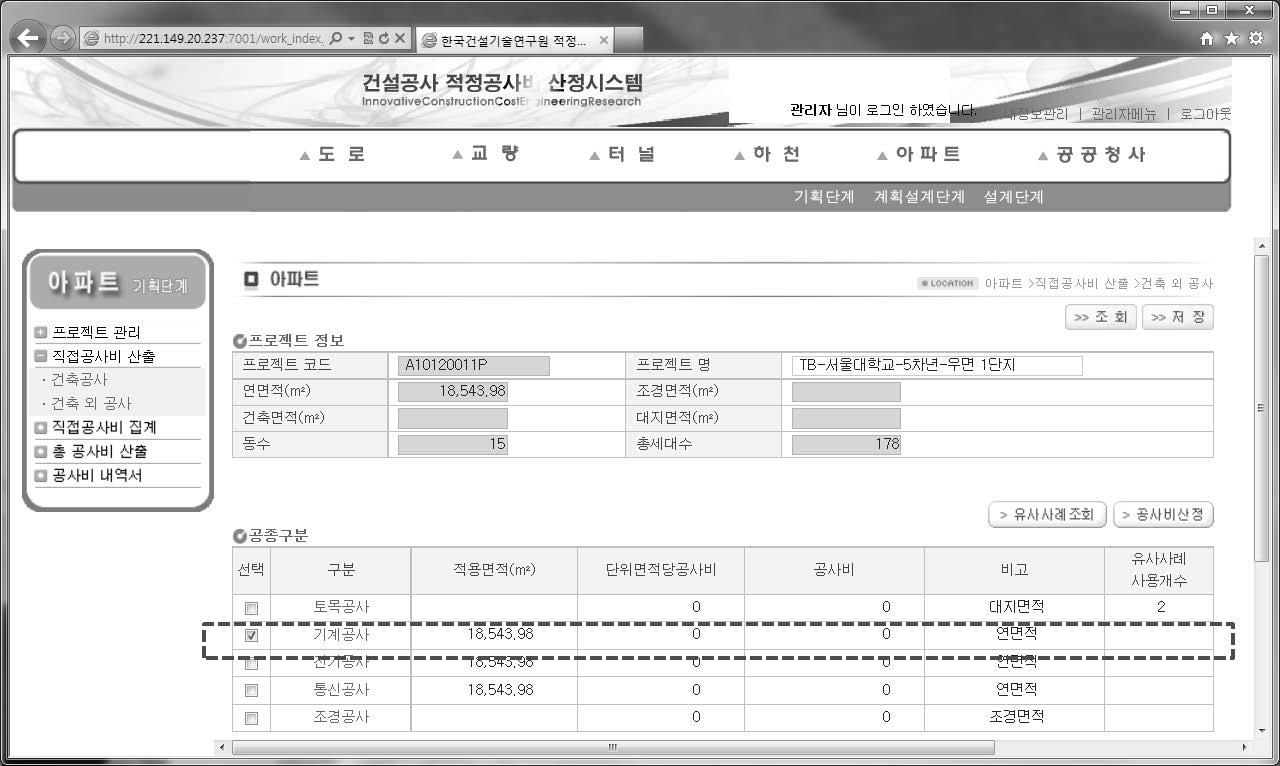Open the 하천 main menu
The height and width of the screenshot is (766, 1280).
(767, 154)
